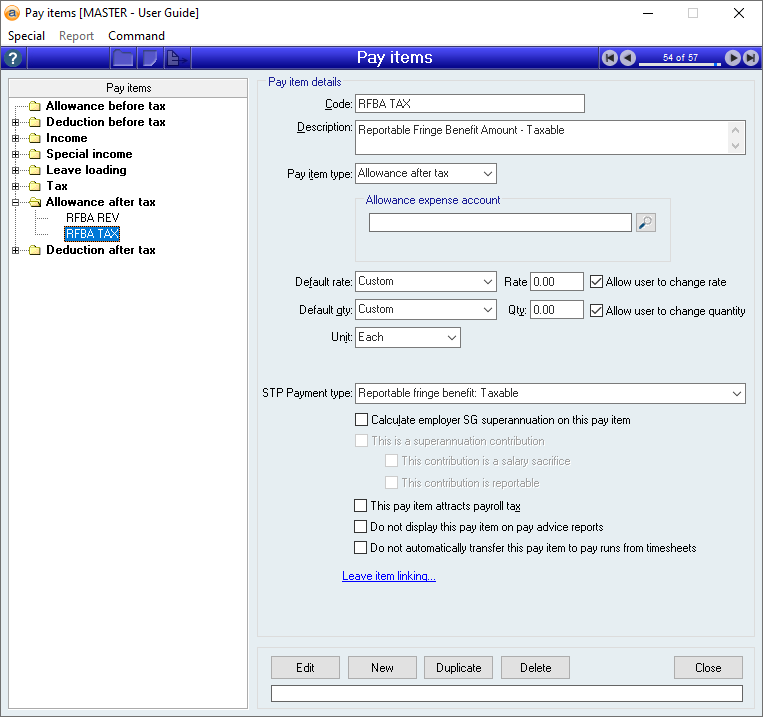The height and width of the screenshot is (717, 763).
Task: Open the Special menu
Action: click(27, 36)
